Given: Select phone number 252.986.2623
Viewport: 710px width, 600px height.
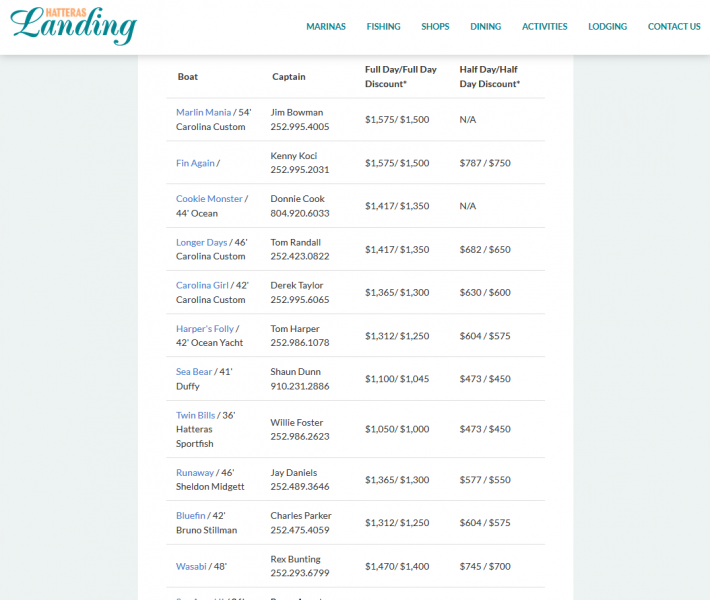Looking at the screenshot, I should coord(300,437).
